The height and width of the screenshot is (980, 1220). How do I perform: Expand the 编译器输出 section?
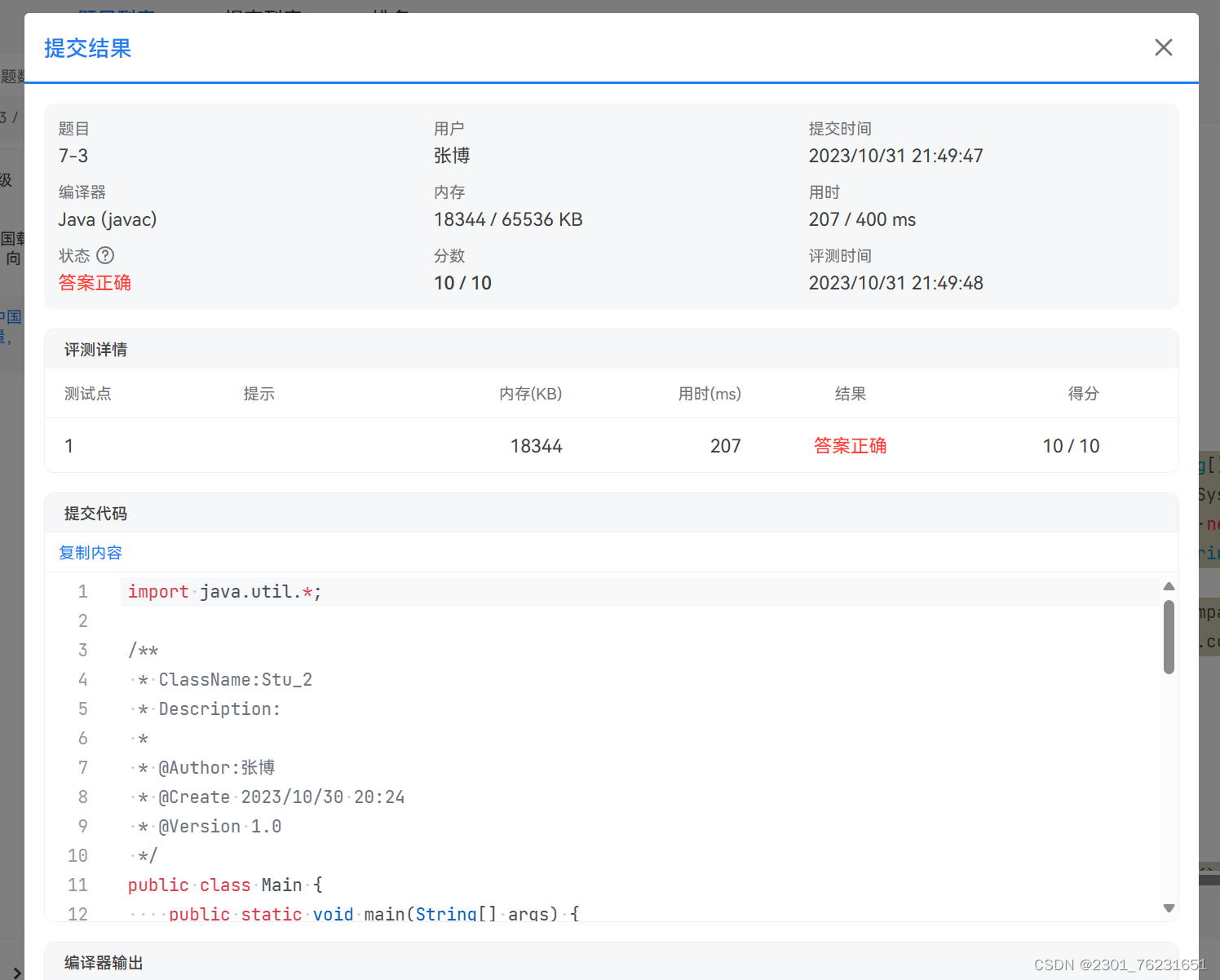tap(103, 962)
